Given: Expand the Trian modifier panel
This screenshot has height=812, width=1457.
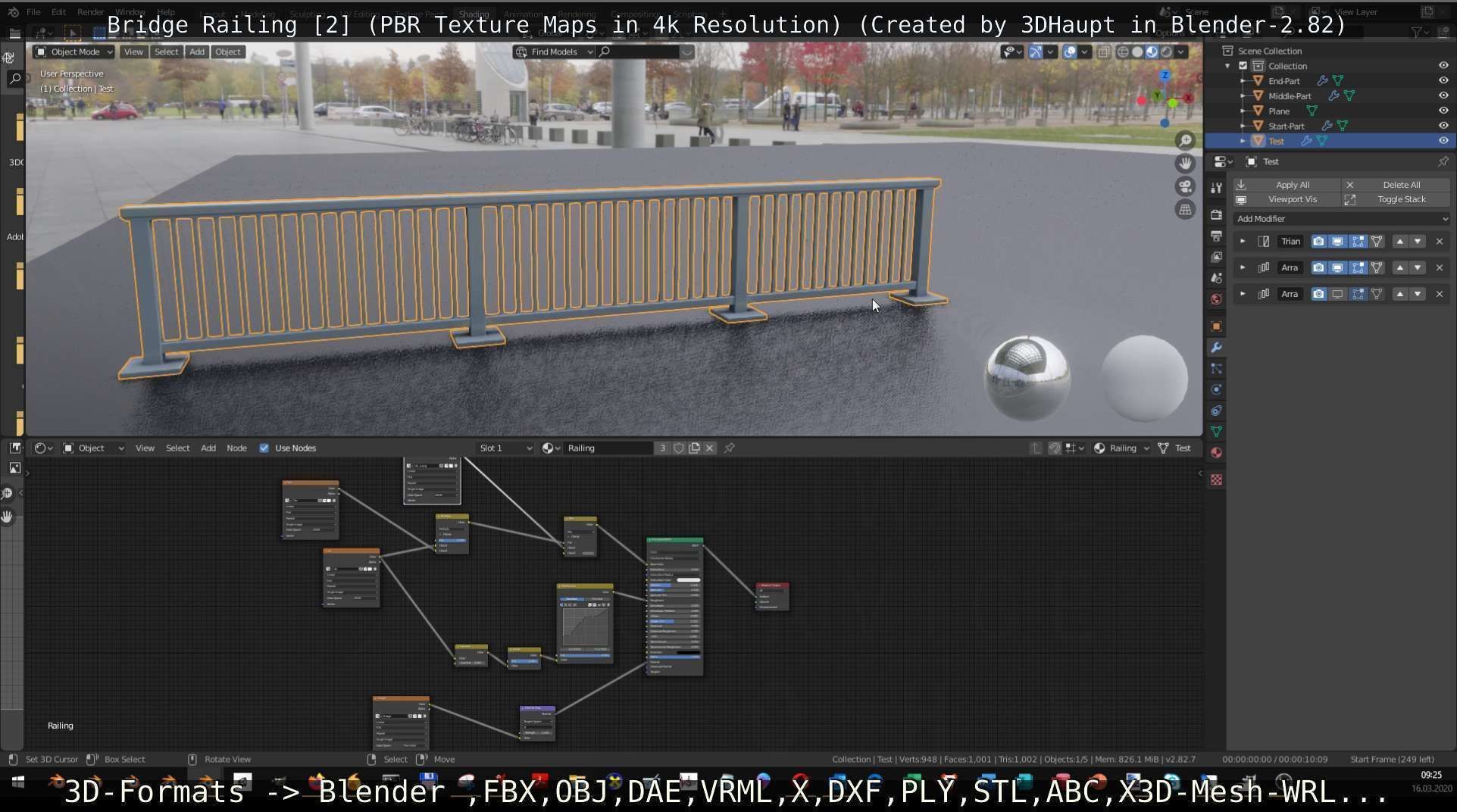Looking at the screenshot, I should pyautogui.click(x=1243, y=242).
